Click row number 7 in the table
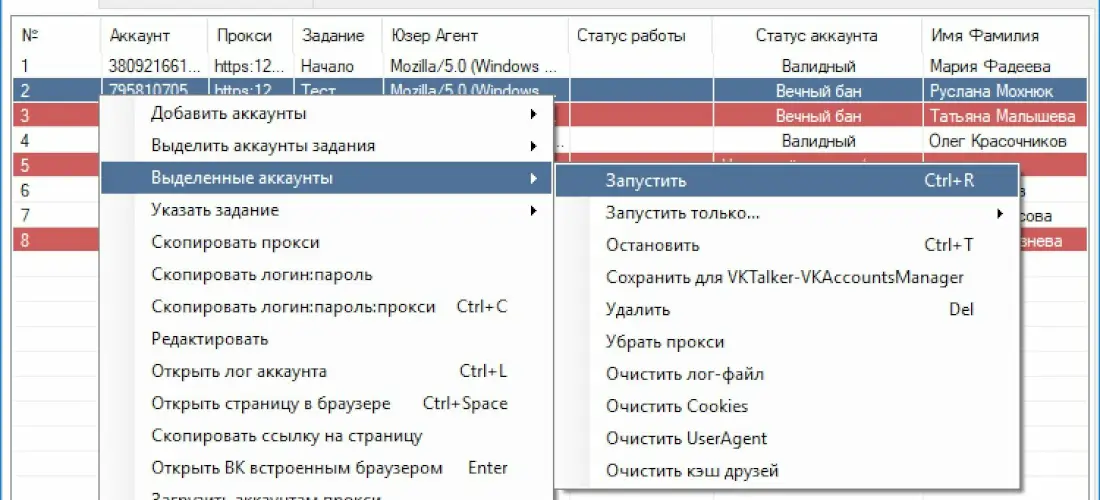The image size is (1100, 500). [x=26, y=215]
